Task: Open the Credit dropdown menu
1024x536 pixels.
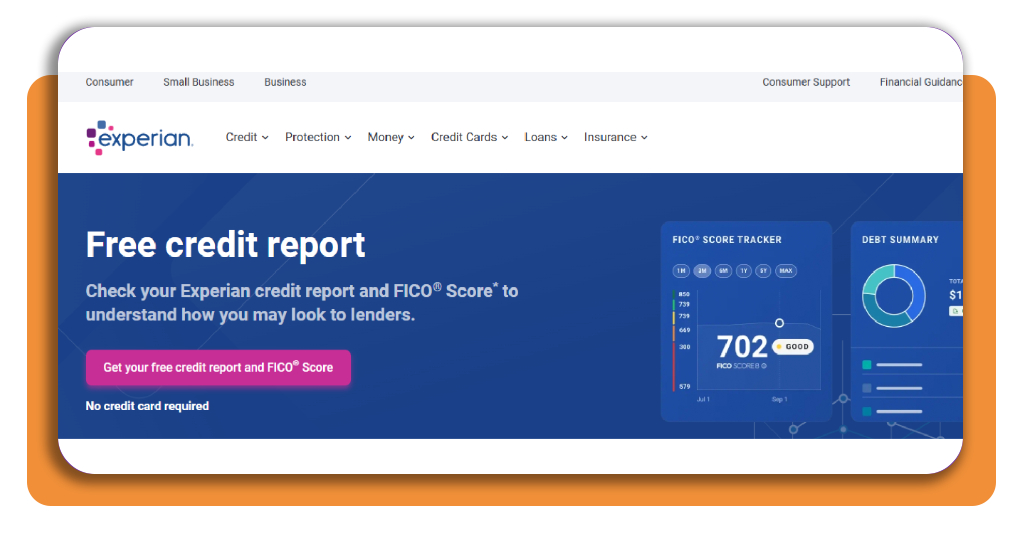Action: coord(247,137)
